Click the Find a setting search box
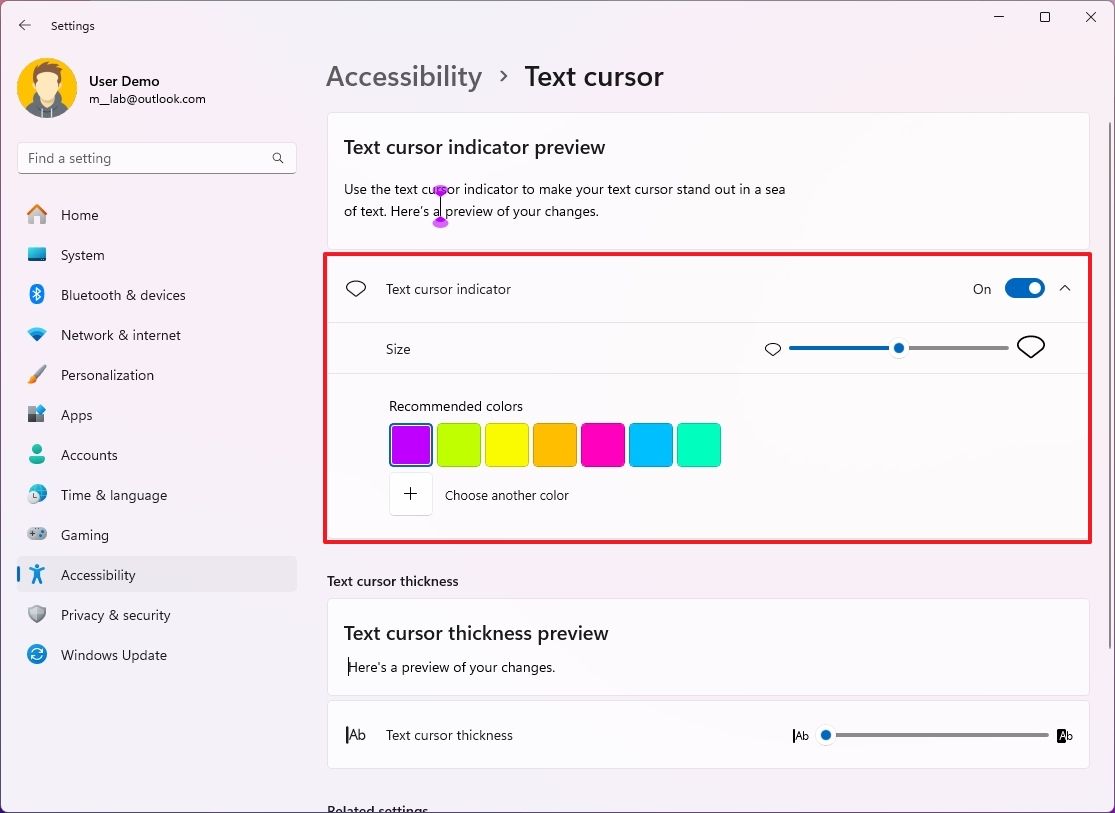Viewport: 1115px width, 813px height. coord(156,158)
